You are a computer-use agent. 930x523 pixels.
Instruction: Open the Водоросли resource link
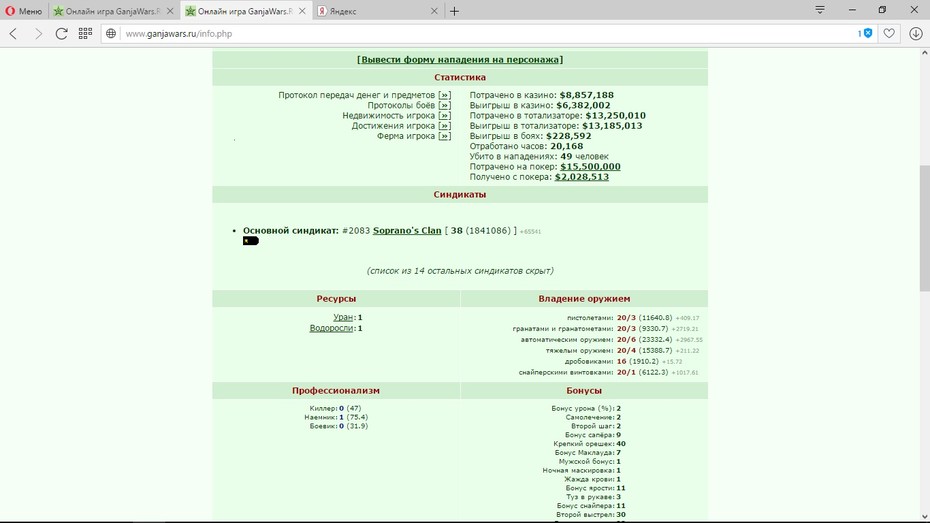coord(332,328)
